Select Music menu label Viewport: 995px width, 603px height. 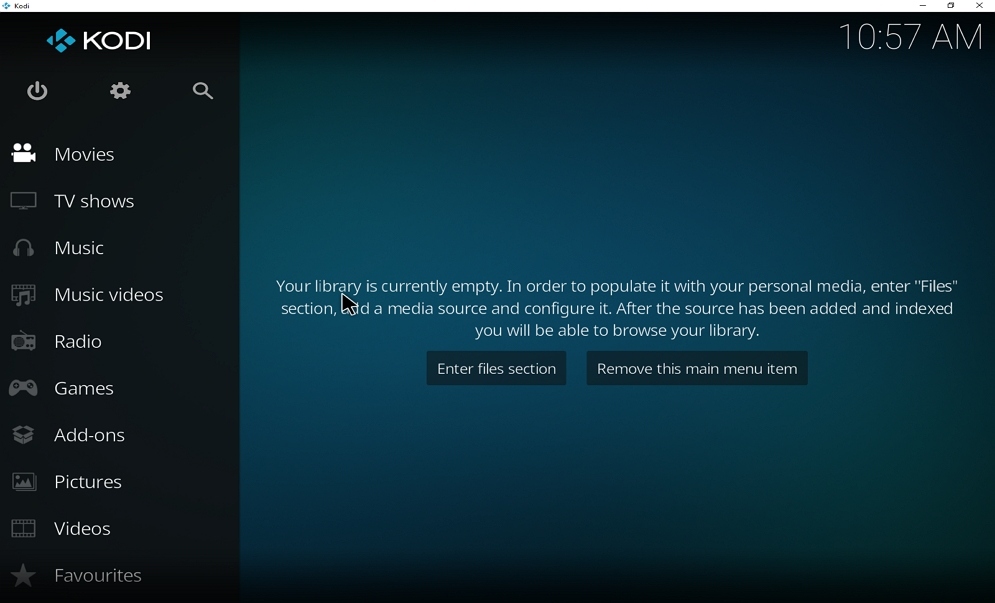[79, 248]
